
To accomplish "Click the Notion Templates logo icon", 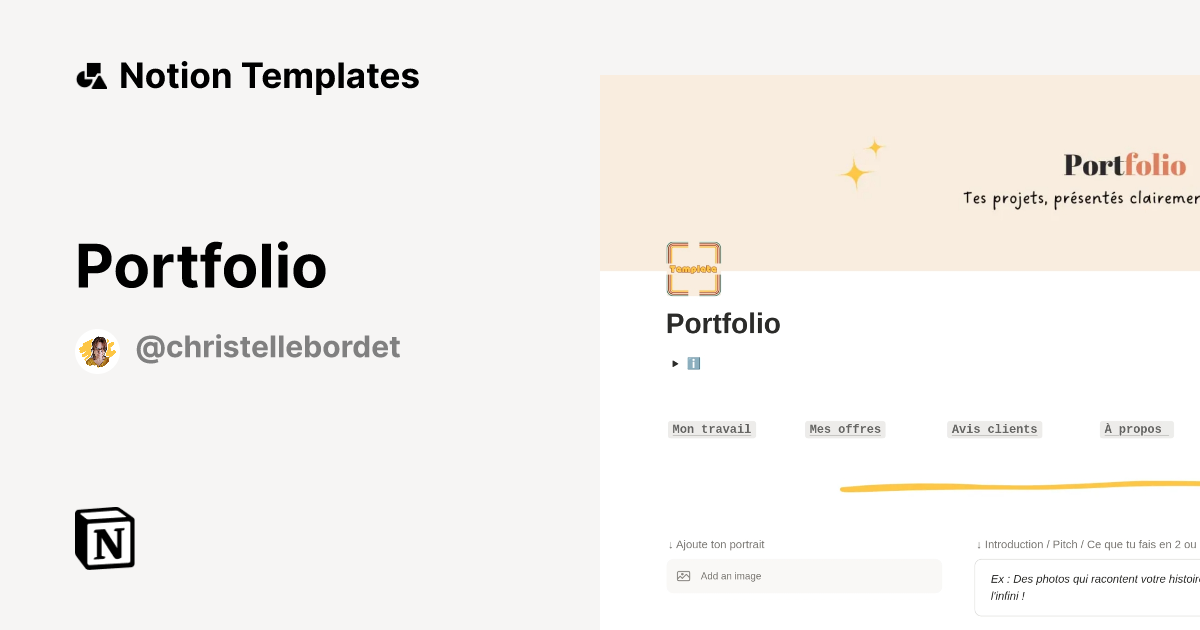I will 92,75.
